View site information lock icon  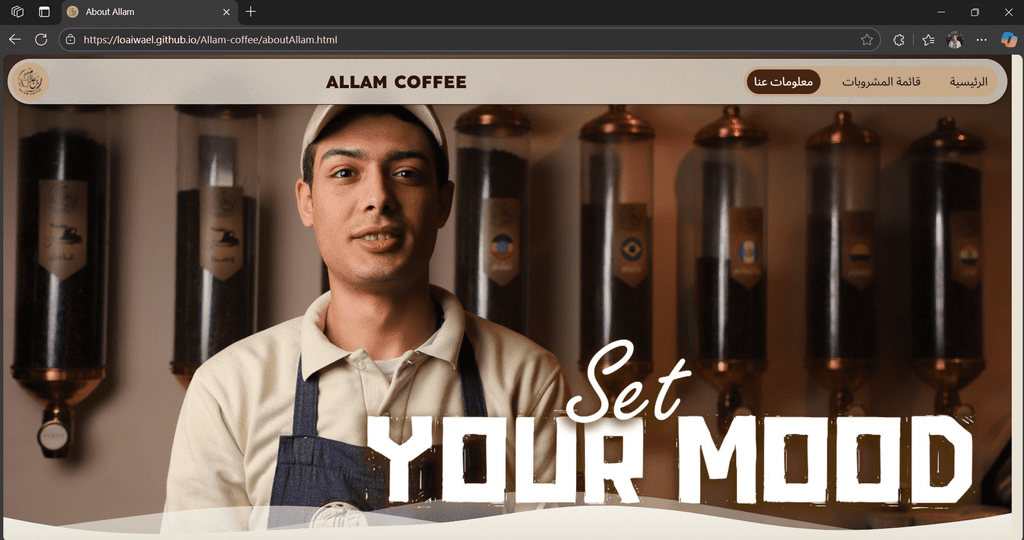click(71, 40)
